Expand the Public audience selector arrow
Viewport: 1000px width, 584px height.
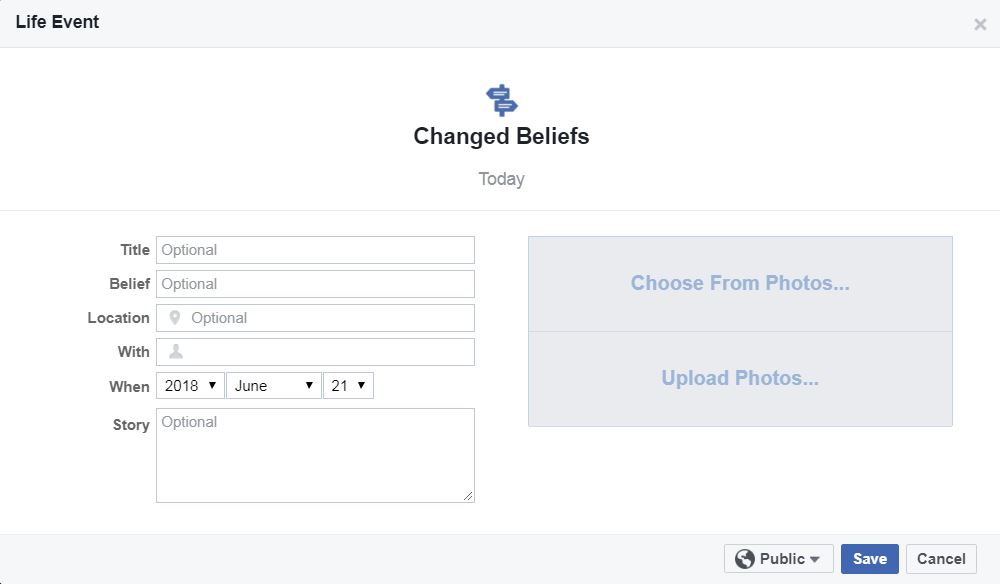tap(815, 560)
